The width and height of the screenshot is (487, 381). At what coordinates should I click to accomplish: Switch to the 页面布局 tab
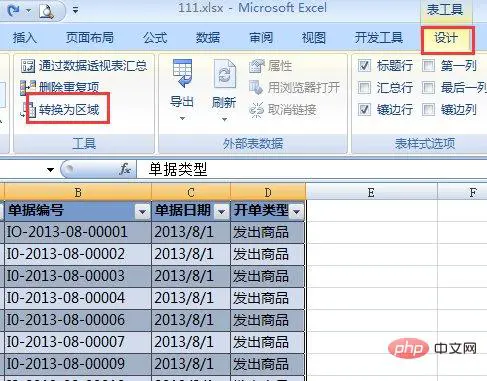(x=89, y=38)
